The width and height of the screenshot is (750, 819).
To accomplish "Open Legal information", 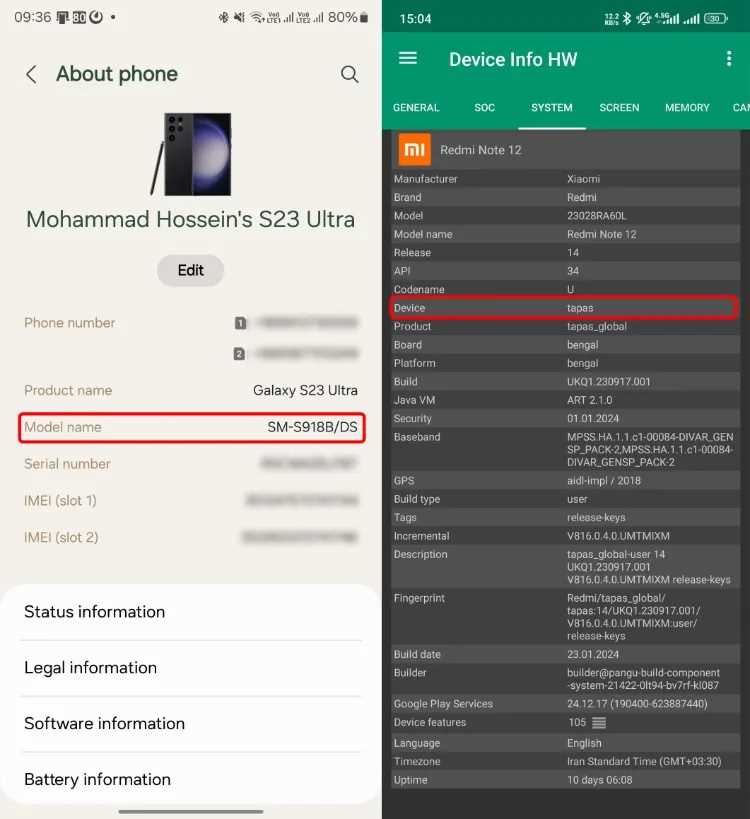I will (x=191, y=668).
